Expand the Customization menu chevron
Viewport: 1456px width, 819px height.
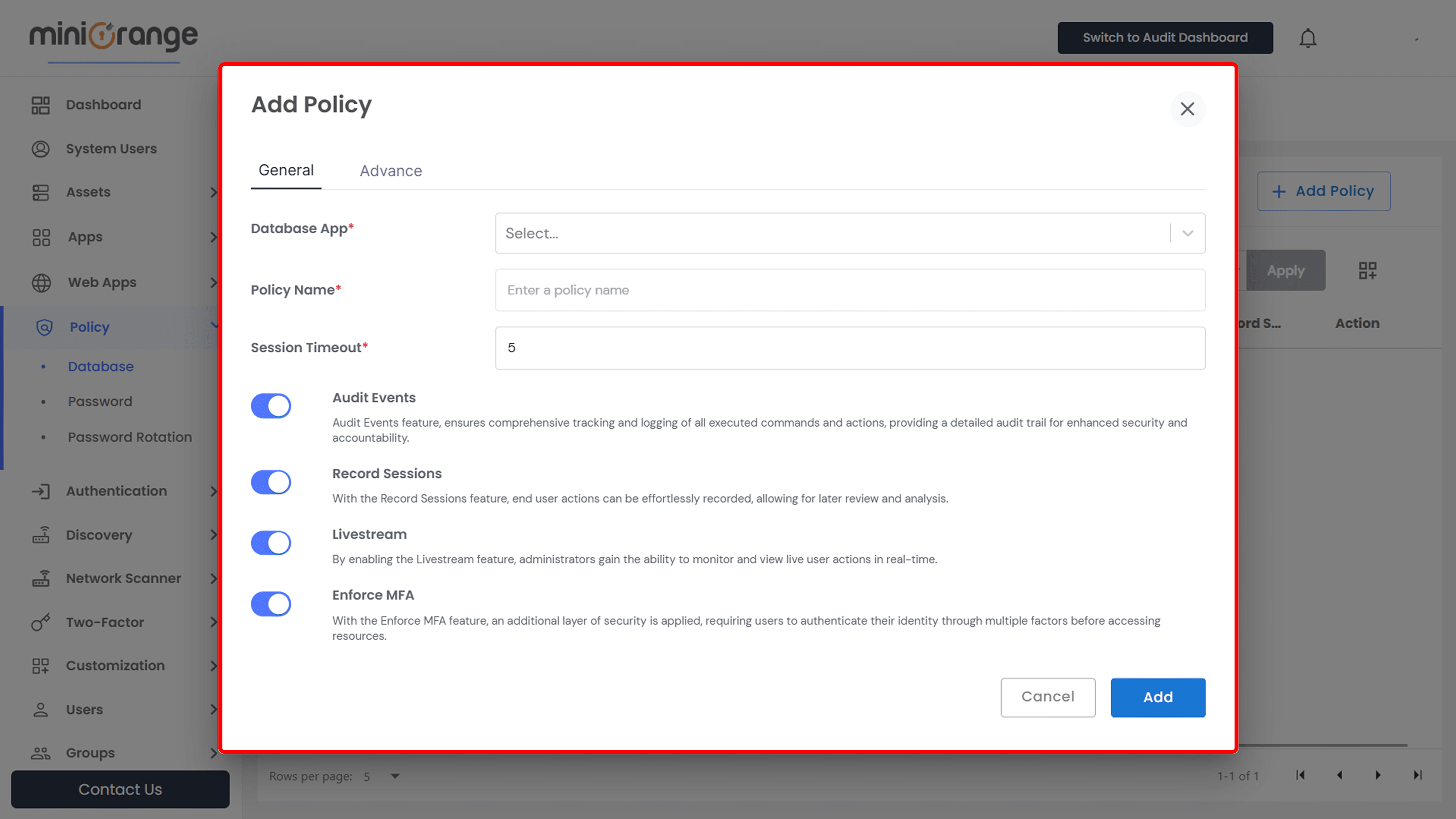pos(214,666)
